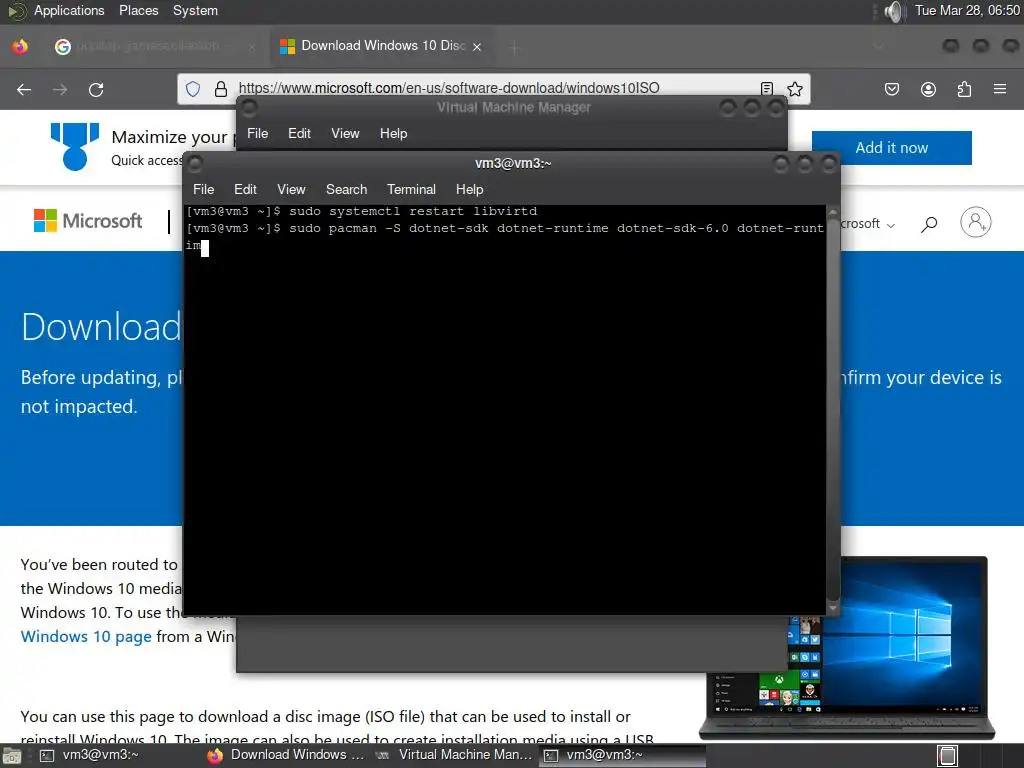This screenshot has height=768, width=1024.
Task: Switch to the Google tab in Firefox
Action: (x=154, y=46)
